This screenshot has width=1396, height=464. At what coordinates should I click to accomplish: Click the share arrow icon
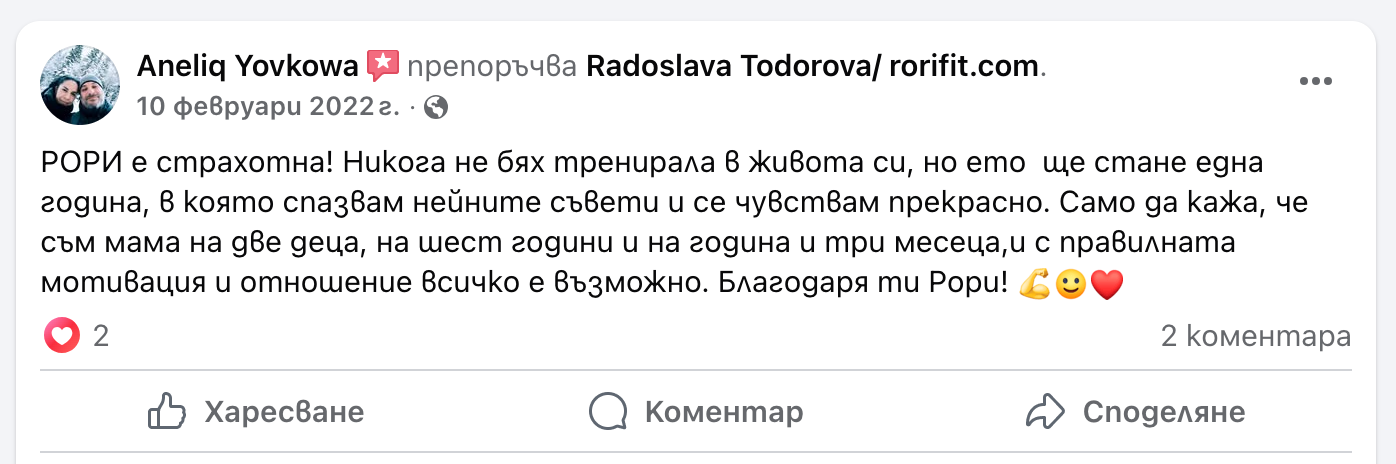pyautogui.click(x=1045, y=411)
